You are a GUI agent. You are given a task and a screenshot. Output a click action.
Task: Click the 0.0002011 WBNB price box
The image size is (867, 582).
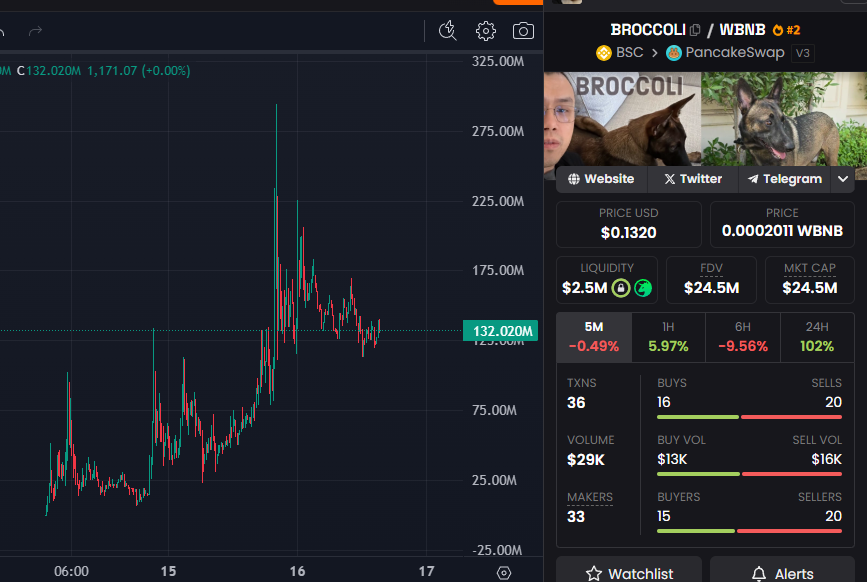782,224
